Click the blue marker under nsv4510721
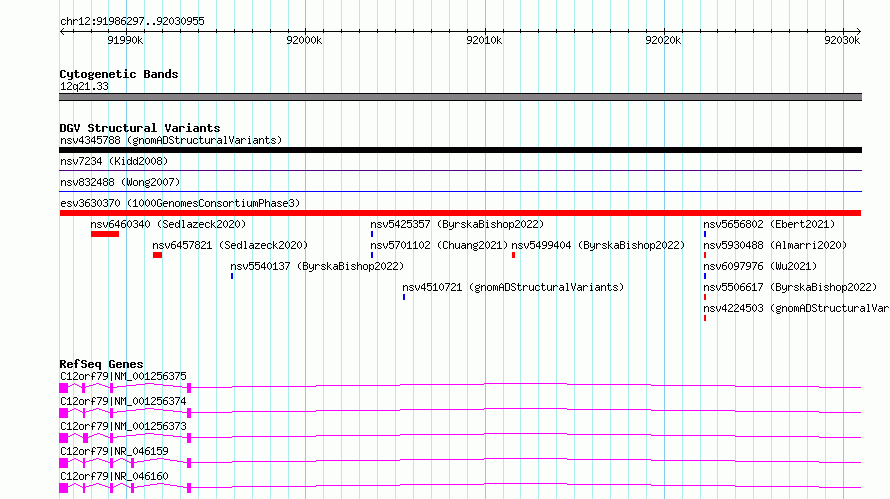Image resolution: width=890 pixels, height=499 pixels. [404, 297]
